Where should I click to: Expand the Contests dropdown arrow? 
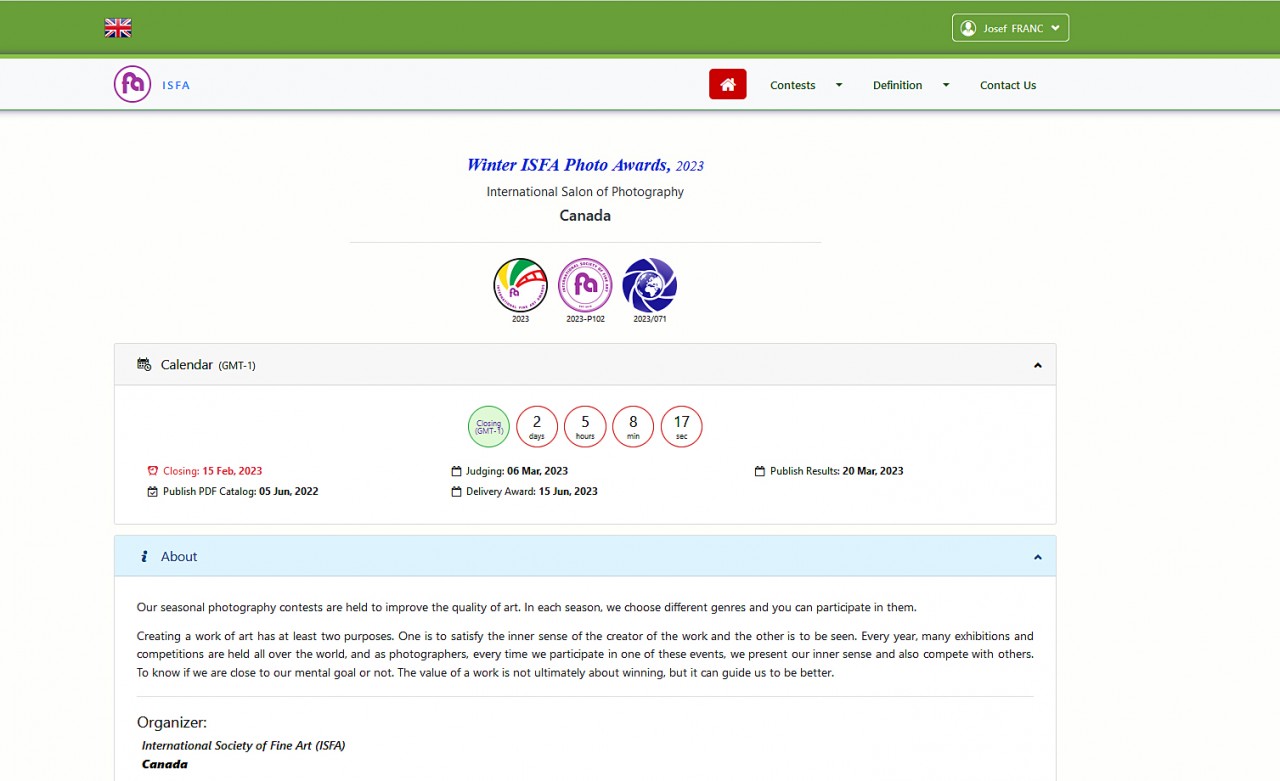click(x=839, y=85)
